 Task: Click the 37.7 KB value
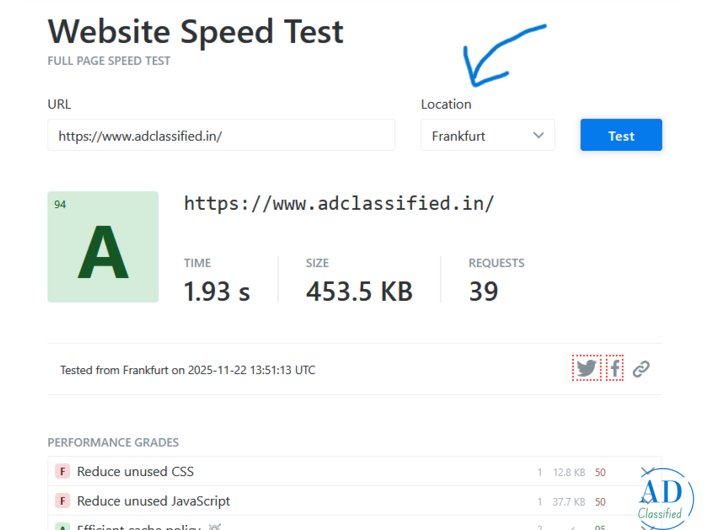pos(569,502)
